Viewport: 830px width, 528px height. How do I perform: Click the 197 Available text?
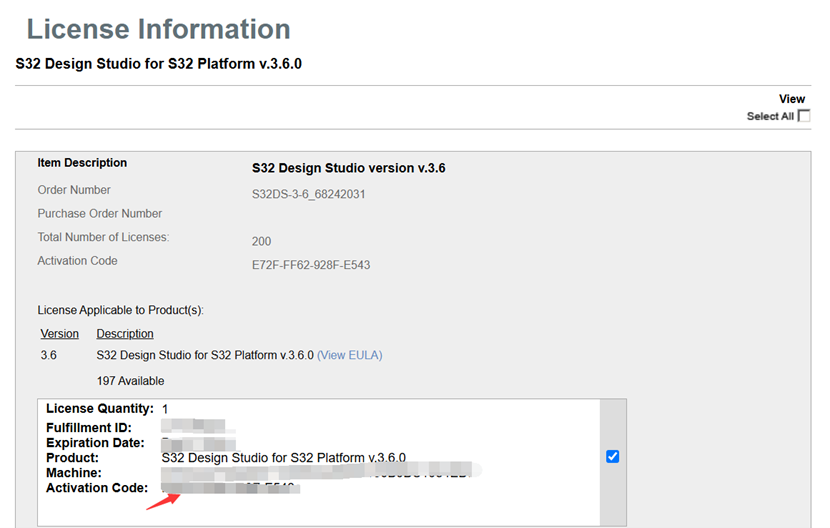130,381
